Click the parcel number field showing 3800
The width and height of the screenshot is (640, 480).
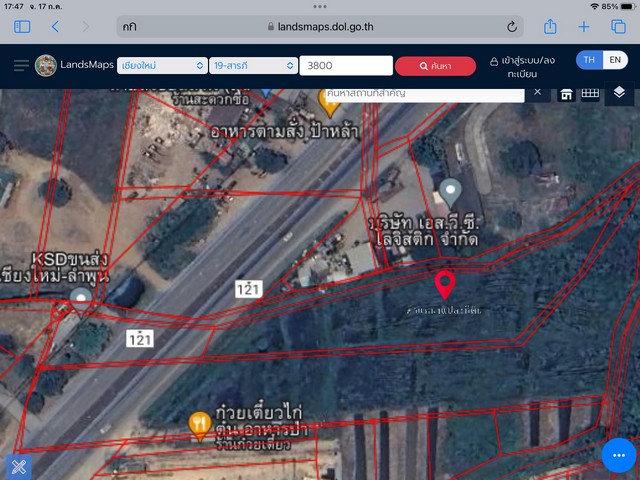[x=345, y=66]
